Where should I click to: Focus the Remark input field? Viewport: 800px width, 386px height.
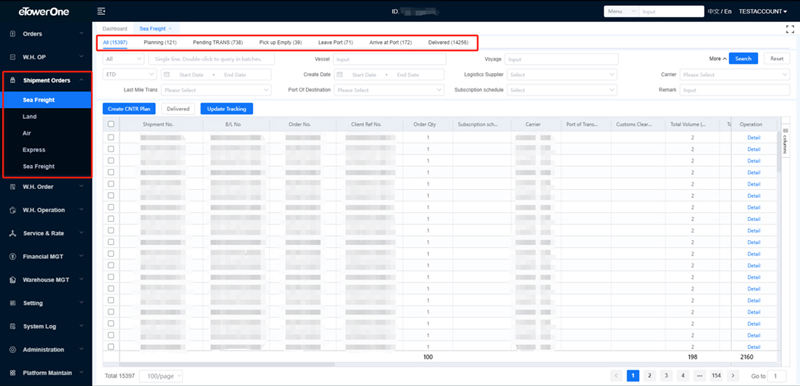(x=735, y=90)
